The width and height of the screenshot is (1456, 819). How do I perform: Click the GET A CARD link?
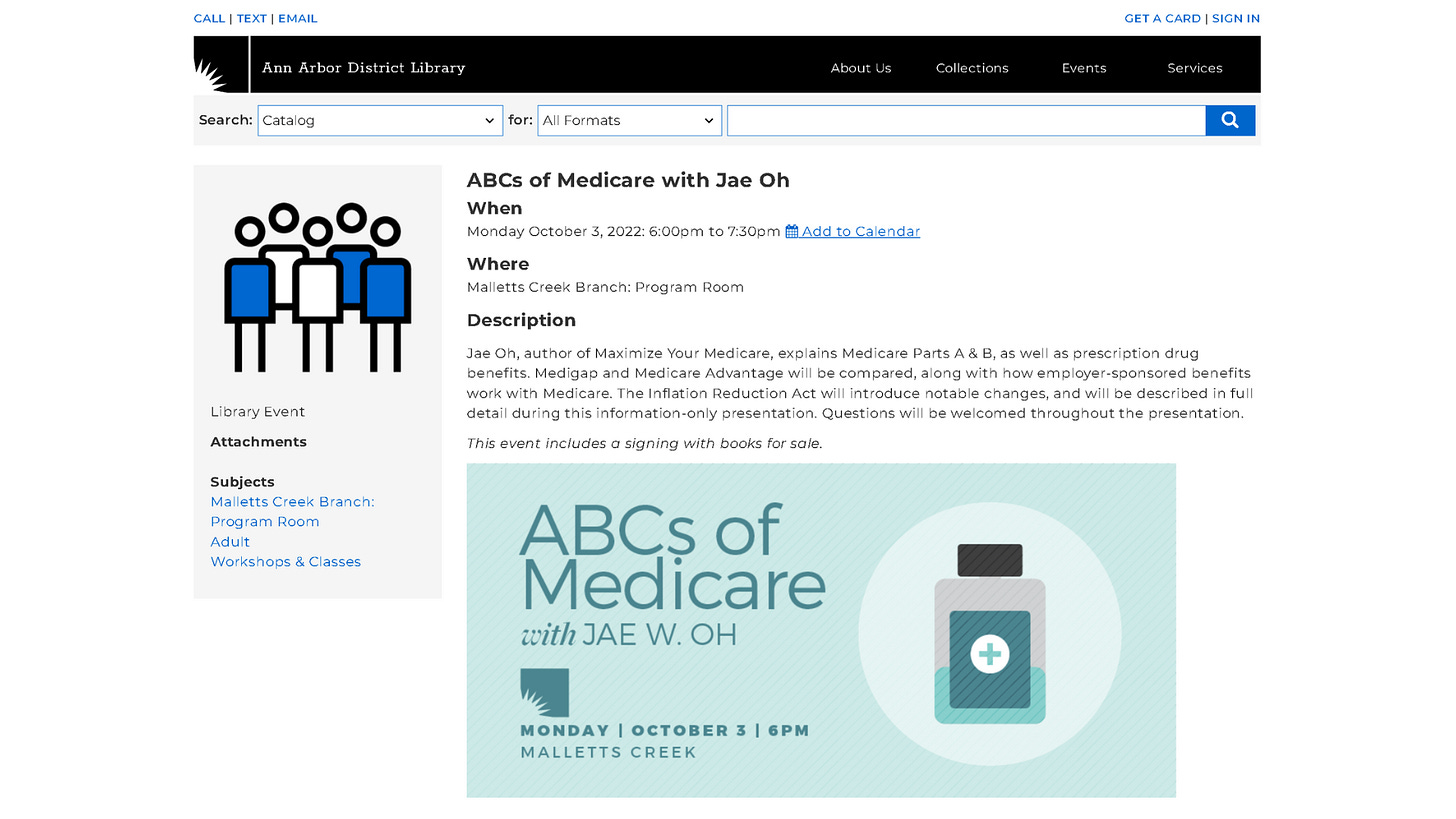tap(1162, 18)
